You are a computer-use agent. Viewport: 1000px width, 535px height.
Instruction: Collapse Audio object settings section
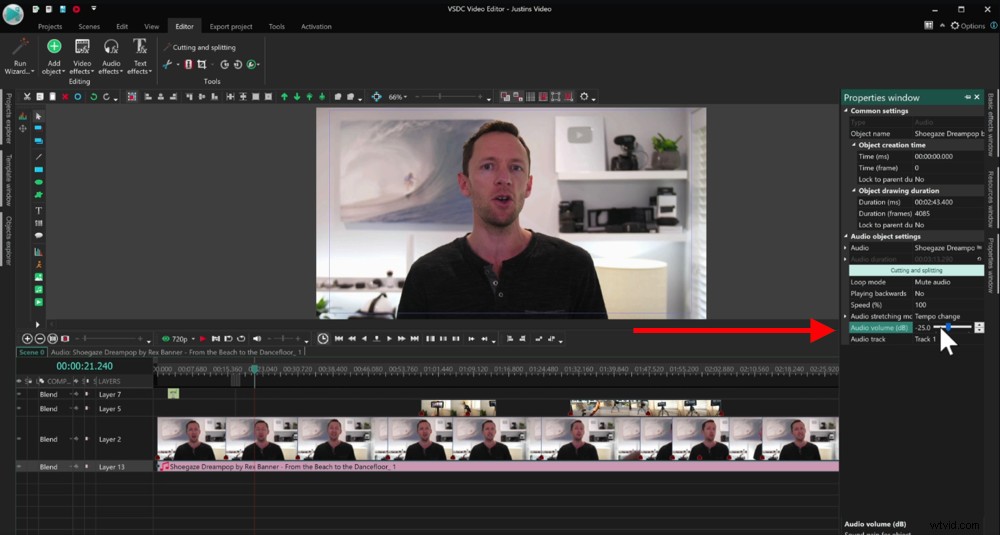[x=846, y=237]
